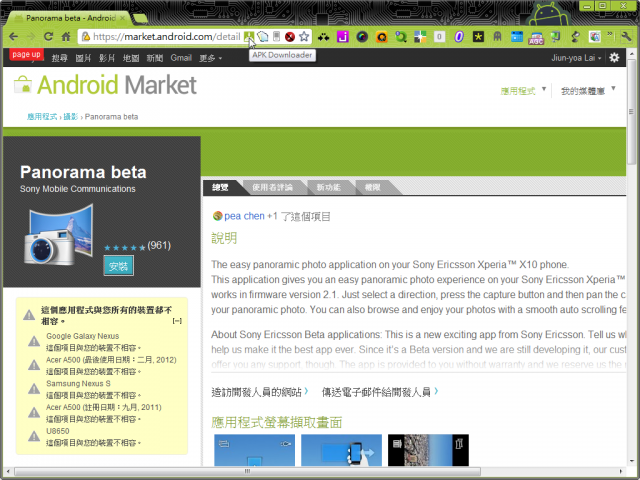Click the Android Market shopping bag logo
Screen dimensions: 640x480
23,84
